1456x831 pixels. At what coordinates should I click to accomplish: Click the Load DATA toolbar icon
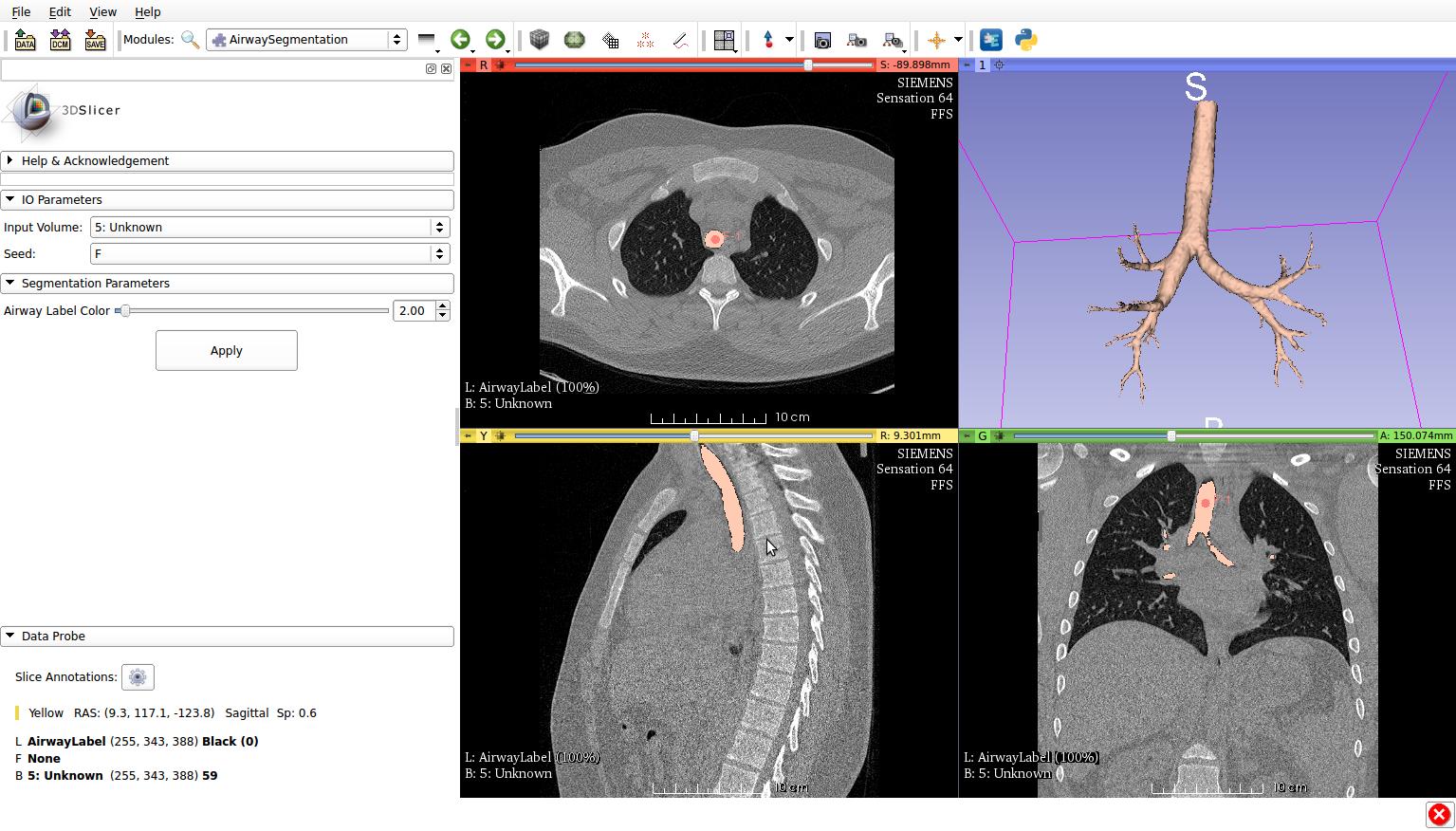pos(26,40)
